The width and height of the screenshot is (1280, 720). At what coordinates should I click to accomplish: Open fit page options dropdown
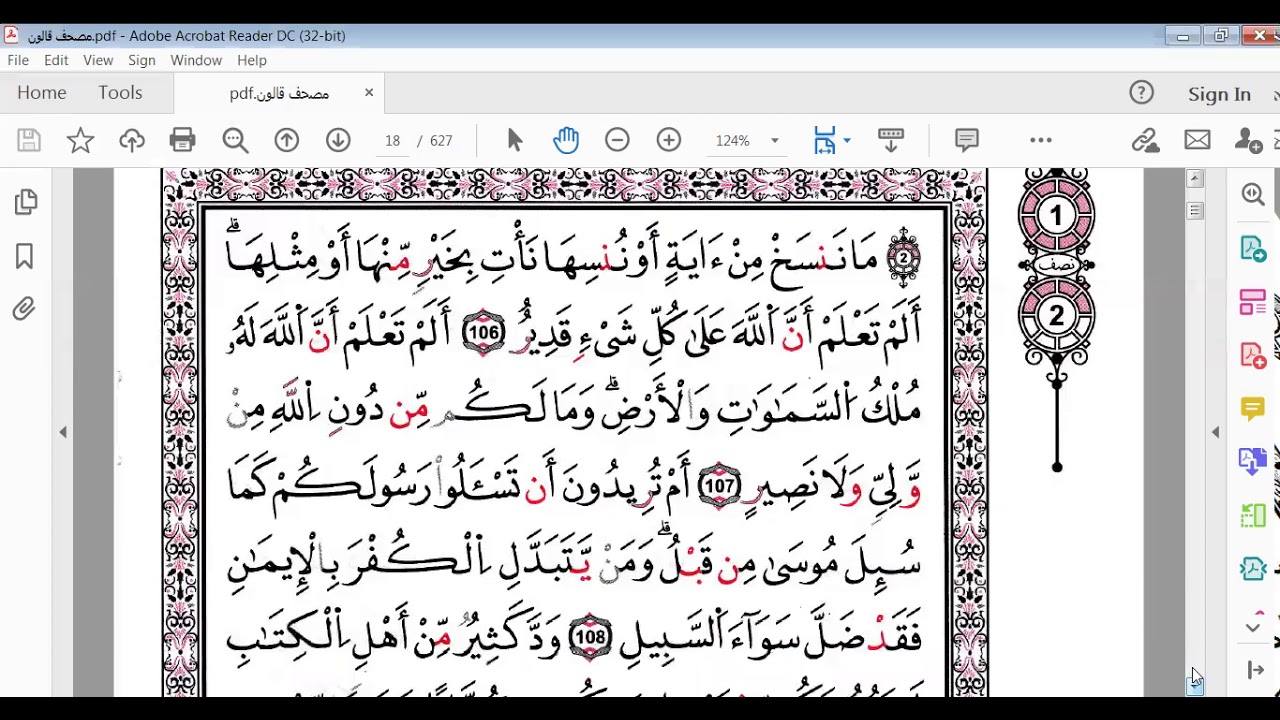pyautogui.click(x=847, y=141)
